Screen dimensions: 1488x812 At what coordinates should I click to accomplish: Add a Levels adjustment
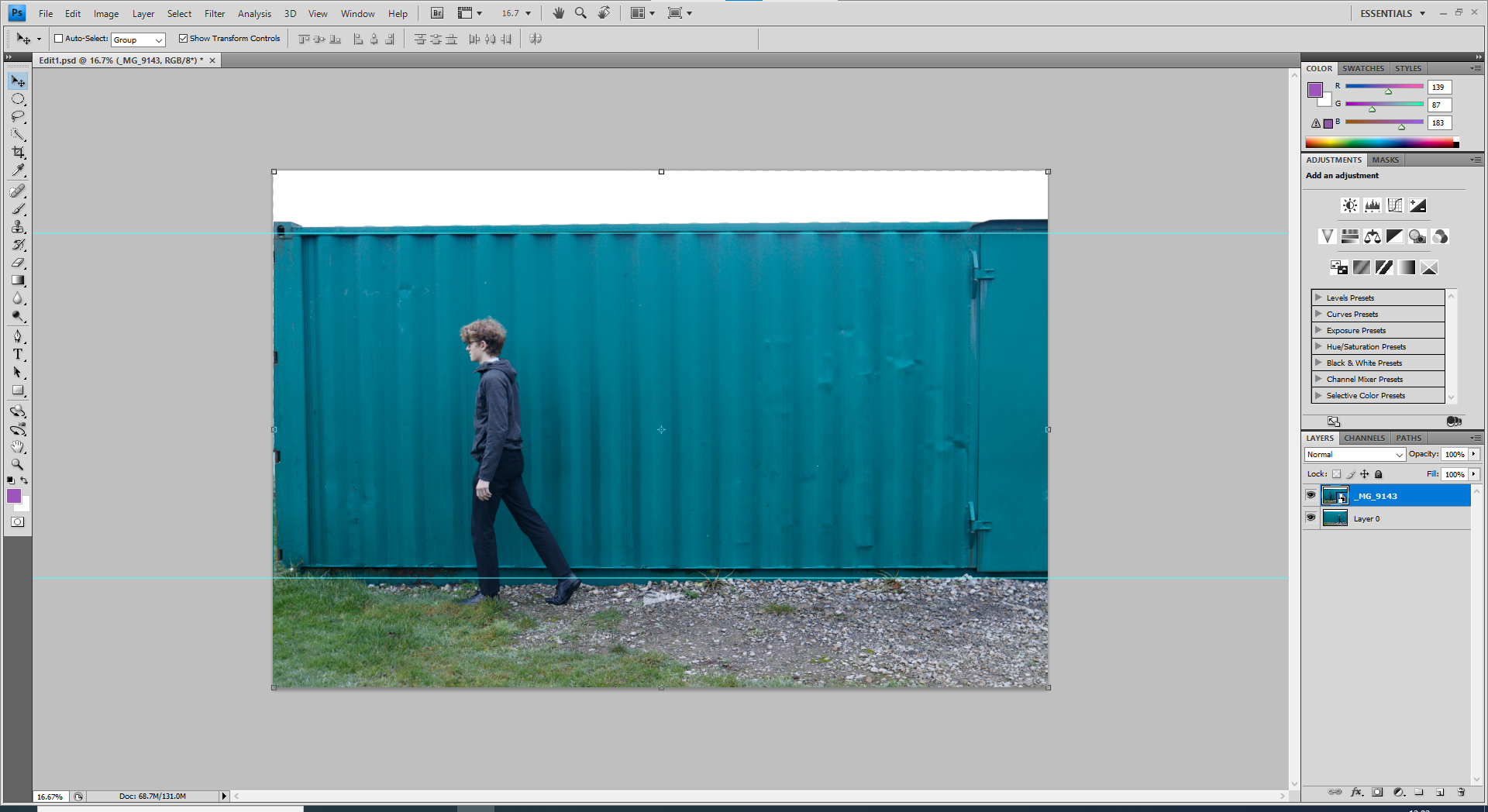point(1373,205)
